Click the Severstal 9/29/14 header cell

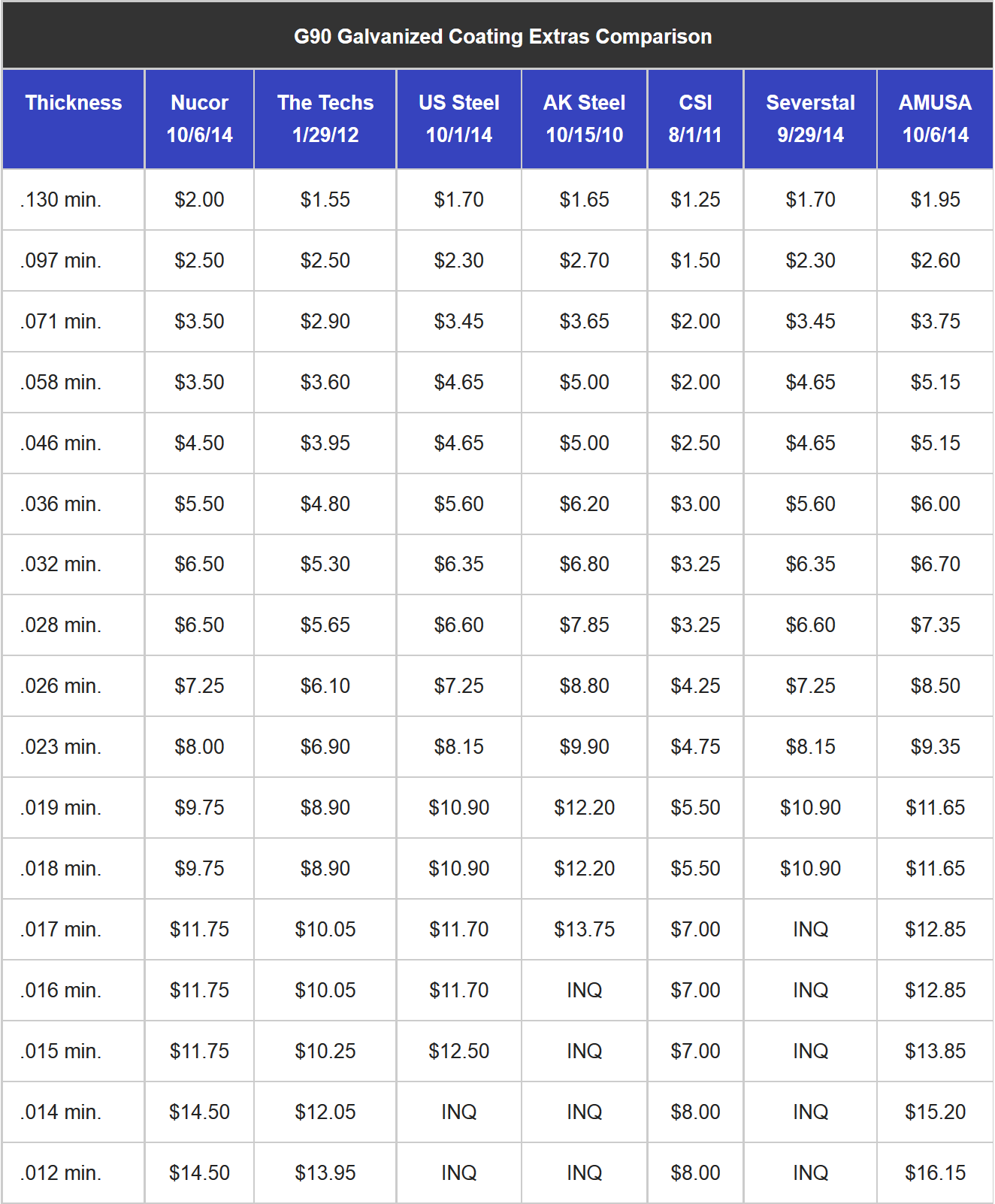click(x=810, y=119)
